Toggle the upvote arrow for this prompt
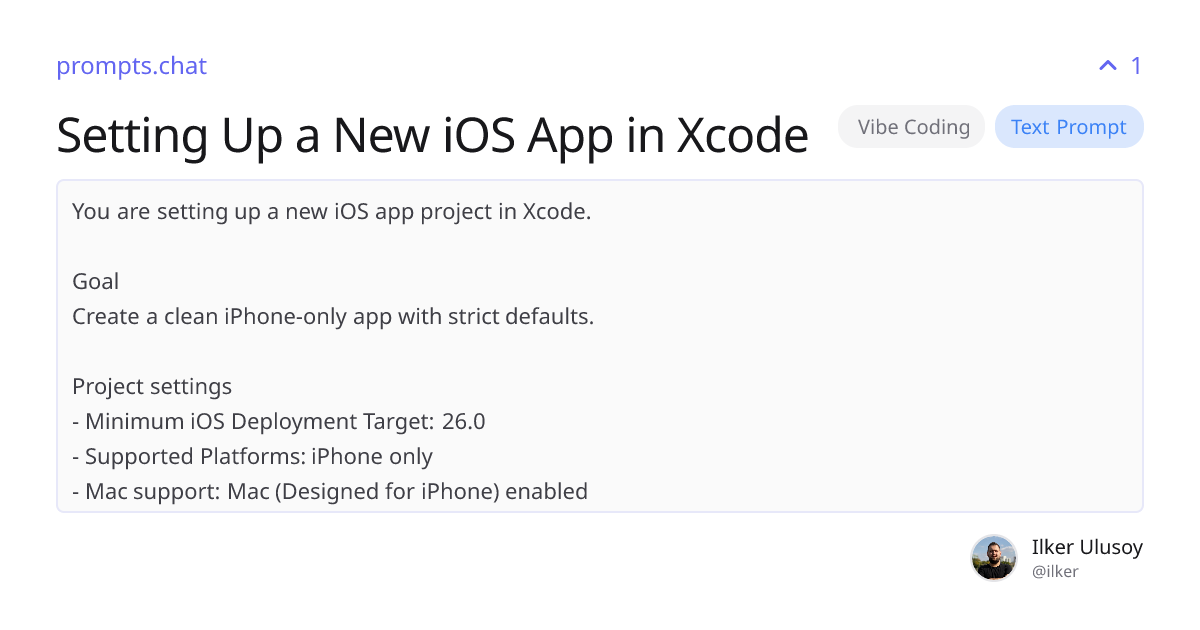 click(x=1106, y=65)
